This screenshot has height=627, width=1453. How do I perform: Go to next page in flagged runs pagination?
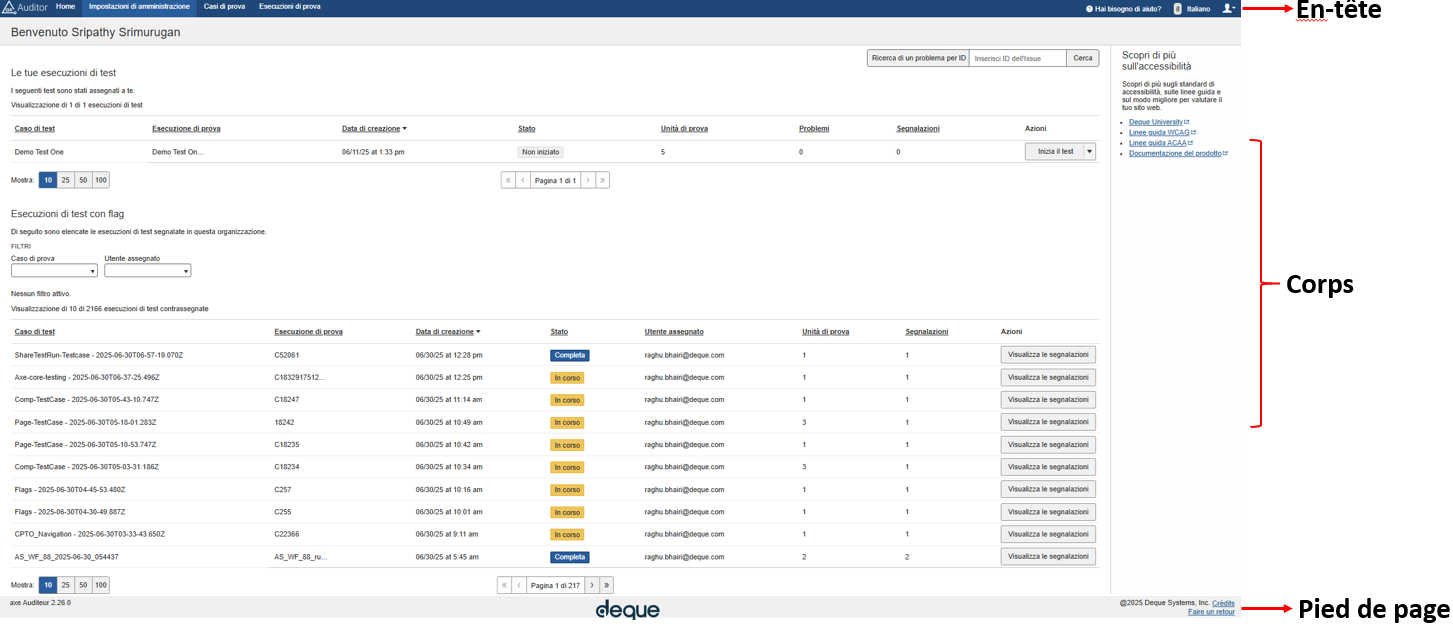[590, 585]
